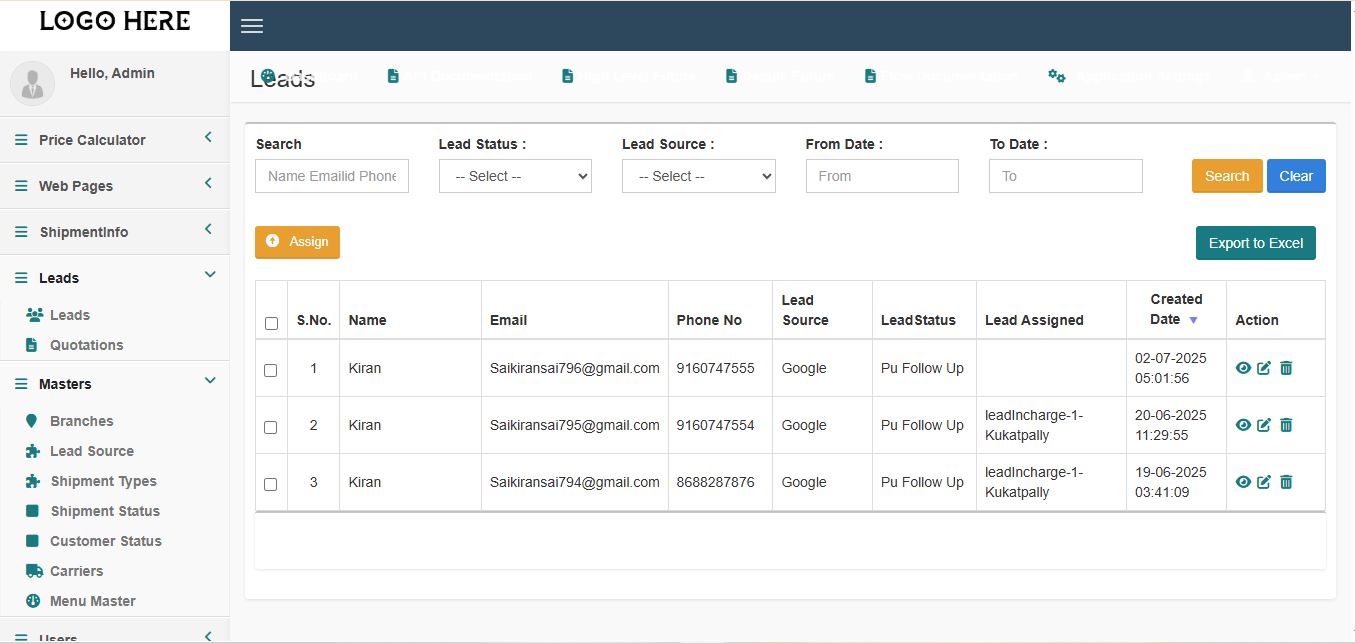Click the From Date input field
This screenshot has height=643, width=1355.
881,176
